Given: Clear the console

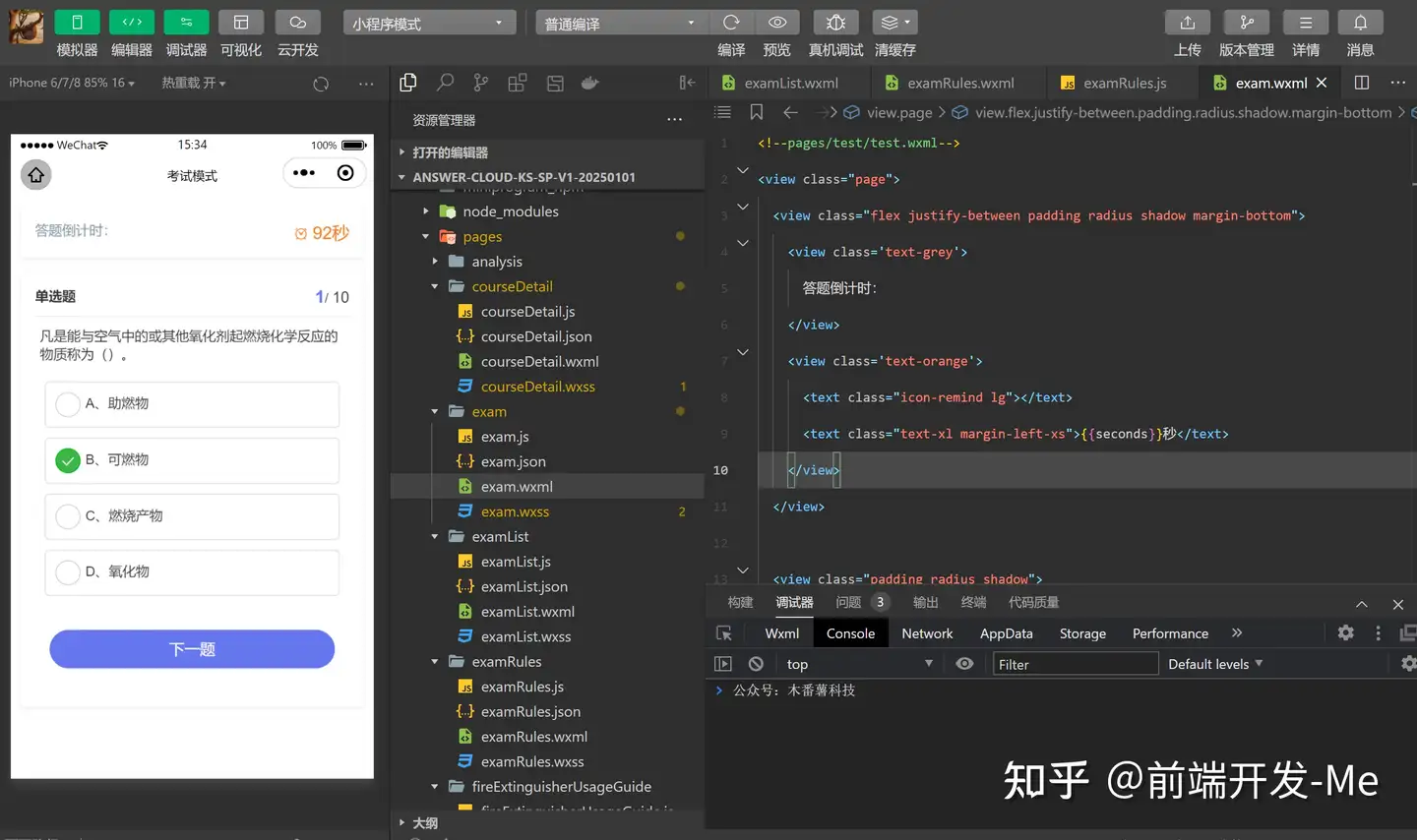Looking at the screenshot, I should coord(756,664).
